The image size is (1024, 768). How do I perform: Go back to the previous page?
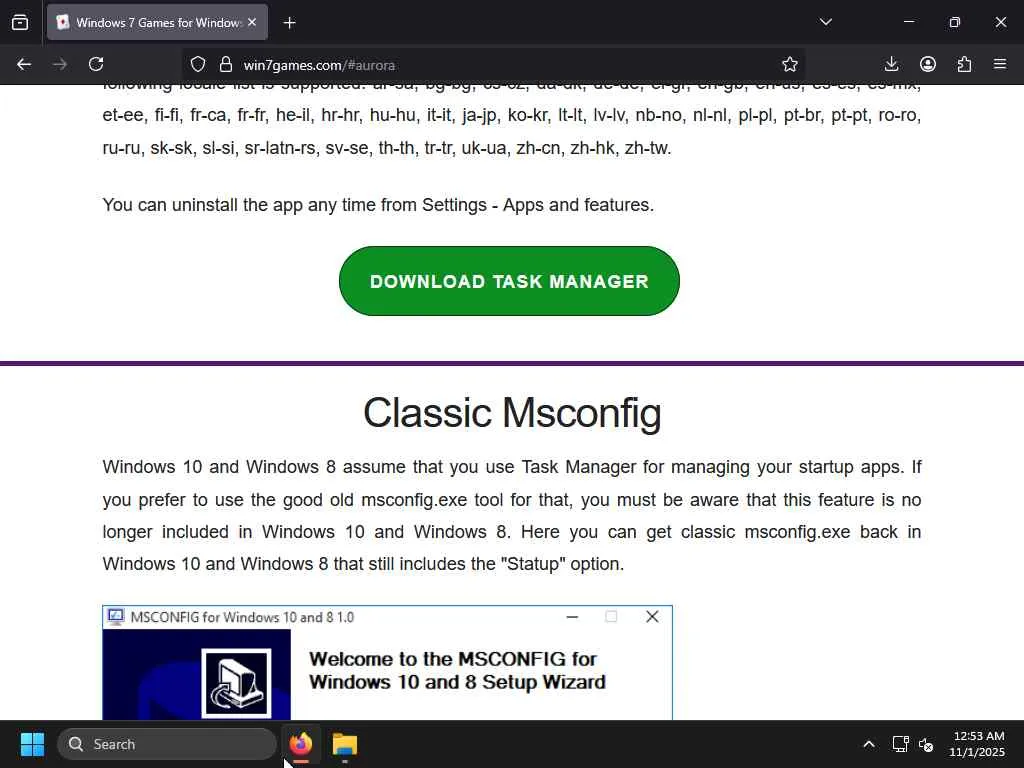[x=24, y=64]
